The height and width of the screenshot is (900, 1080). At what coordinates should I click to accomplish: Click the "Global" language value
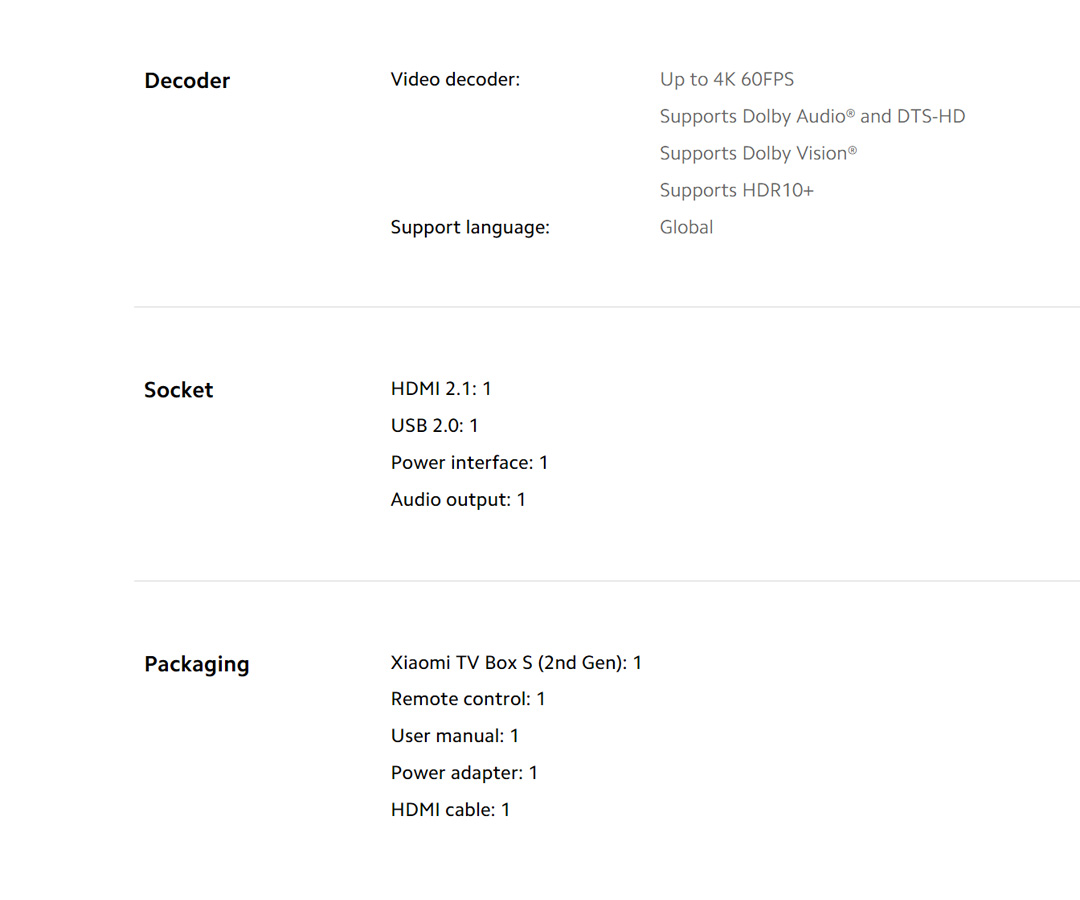[686, 227]
